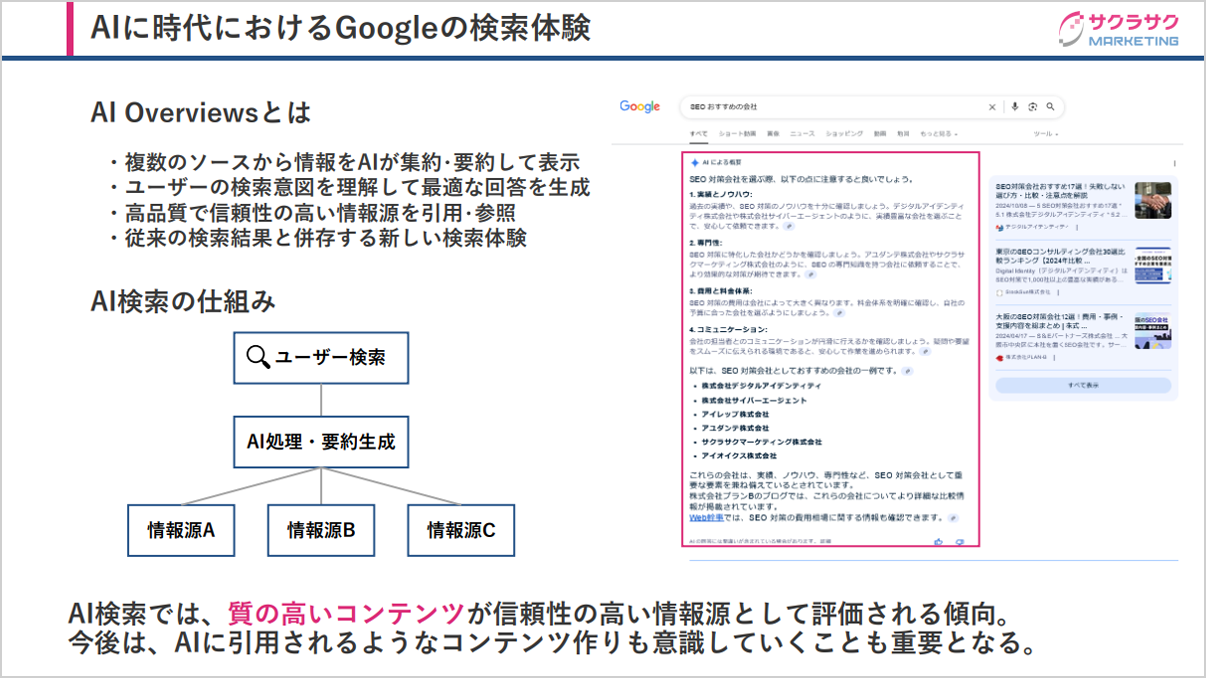Viewport: 1206px width, 678px height.
Task: Select the すべて search tab
Action: 698,134
